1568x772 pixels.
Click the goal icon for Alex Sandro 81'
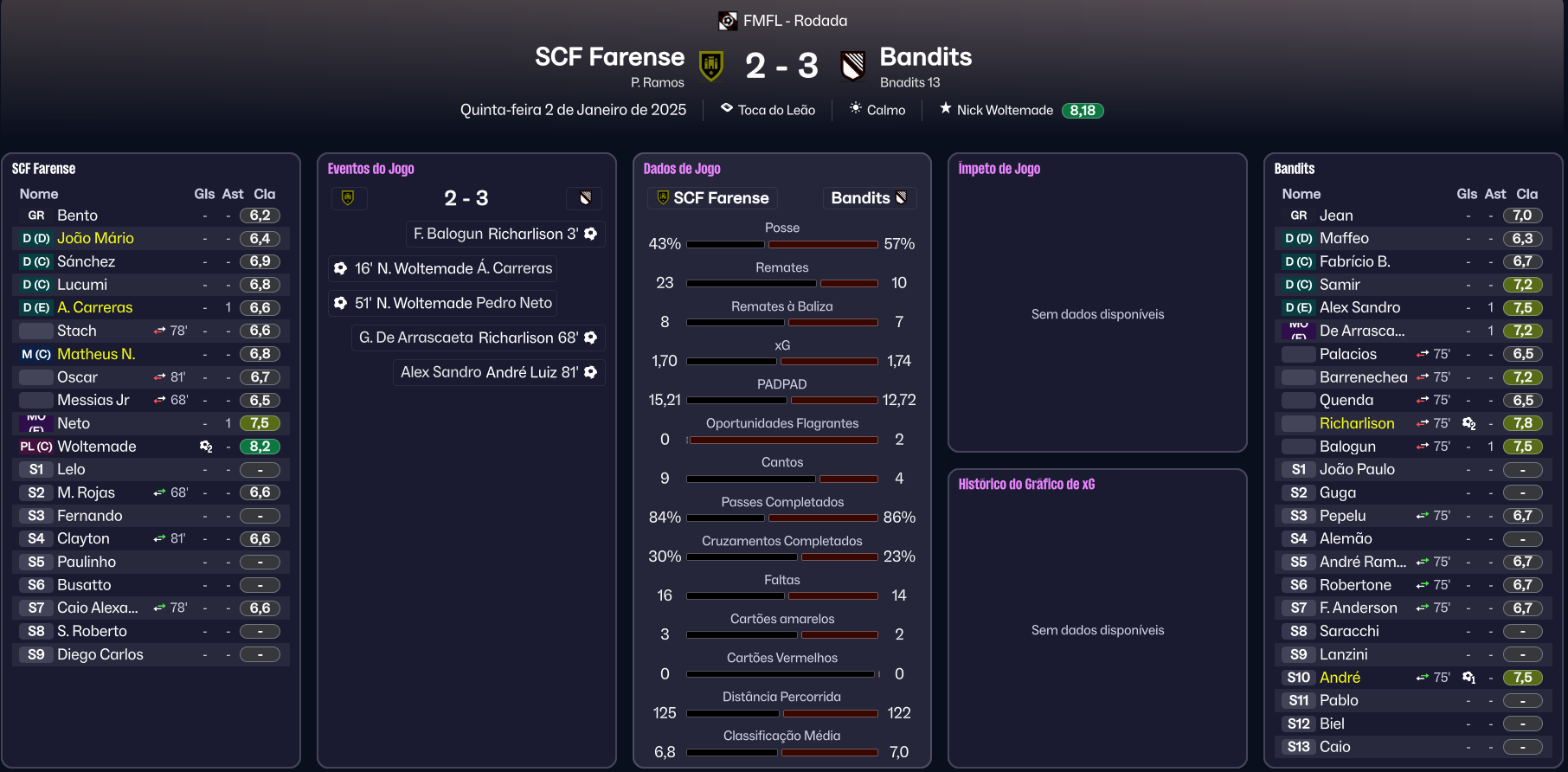tap(591, 372)
